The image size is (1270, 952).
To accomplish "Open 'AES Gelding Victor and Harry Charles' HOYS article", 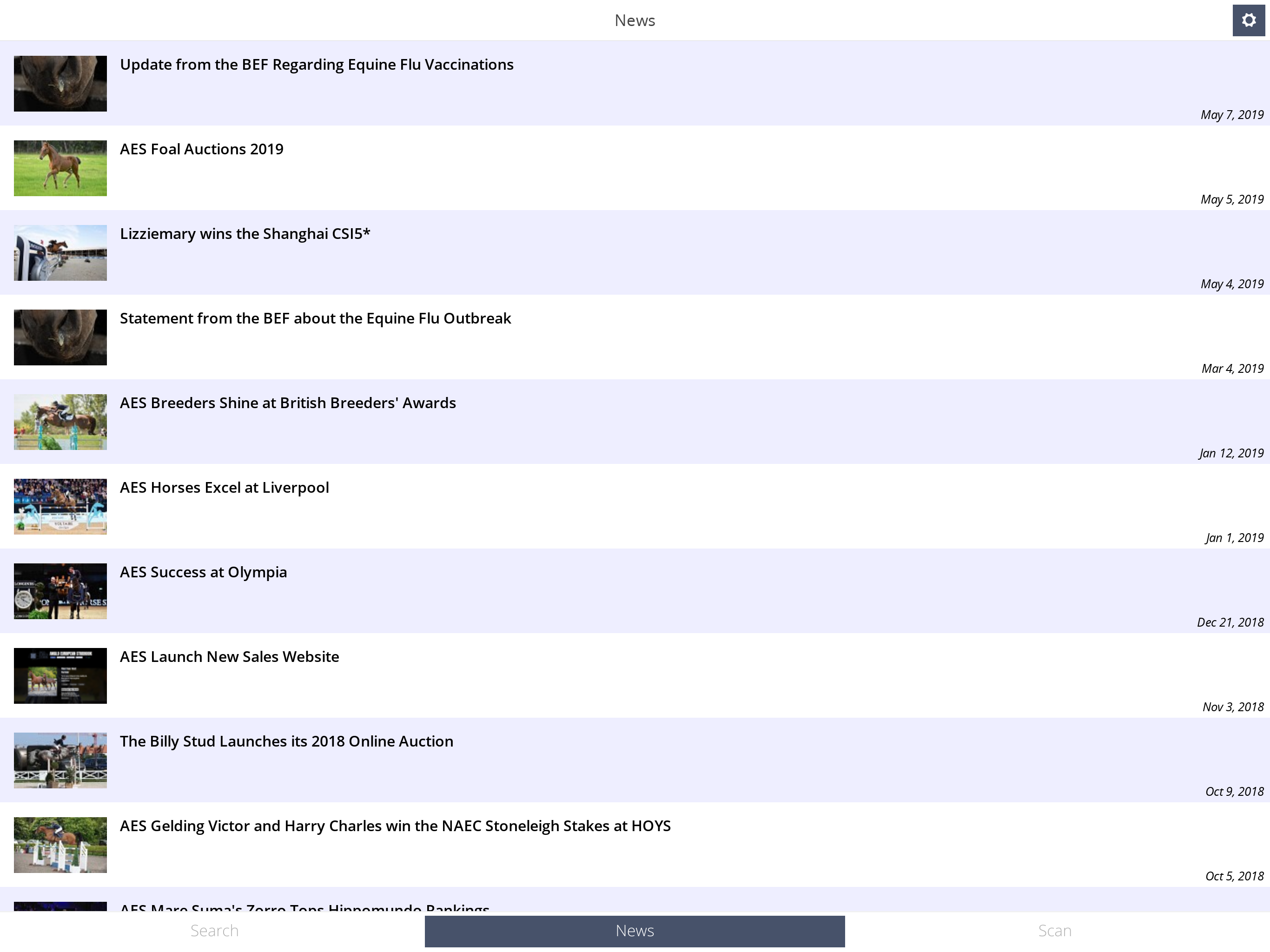I will pos(635,845).
